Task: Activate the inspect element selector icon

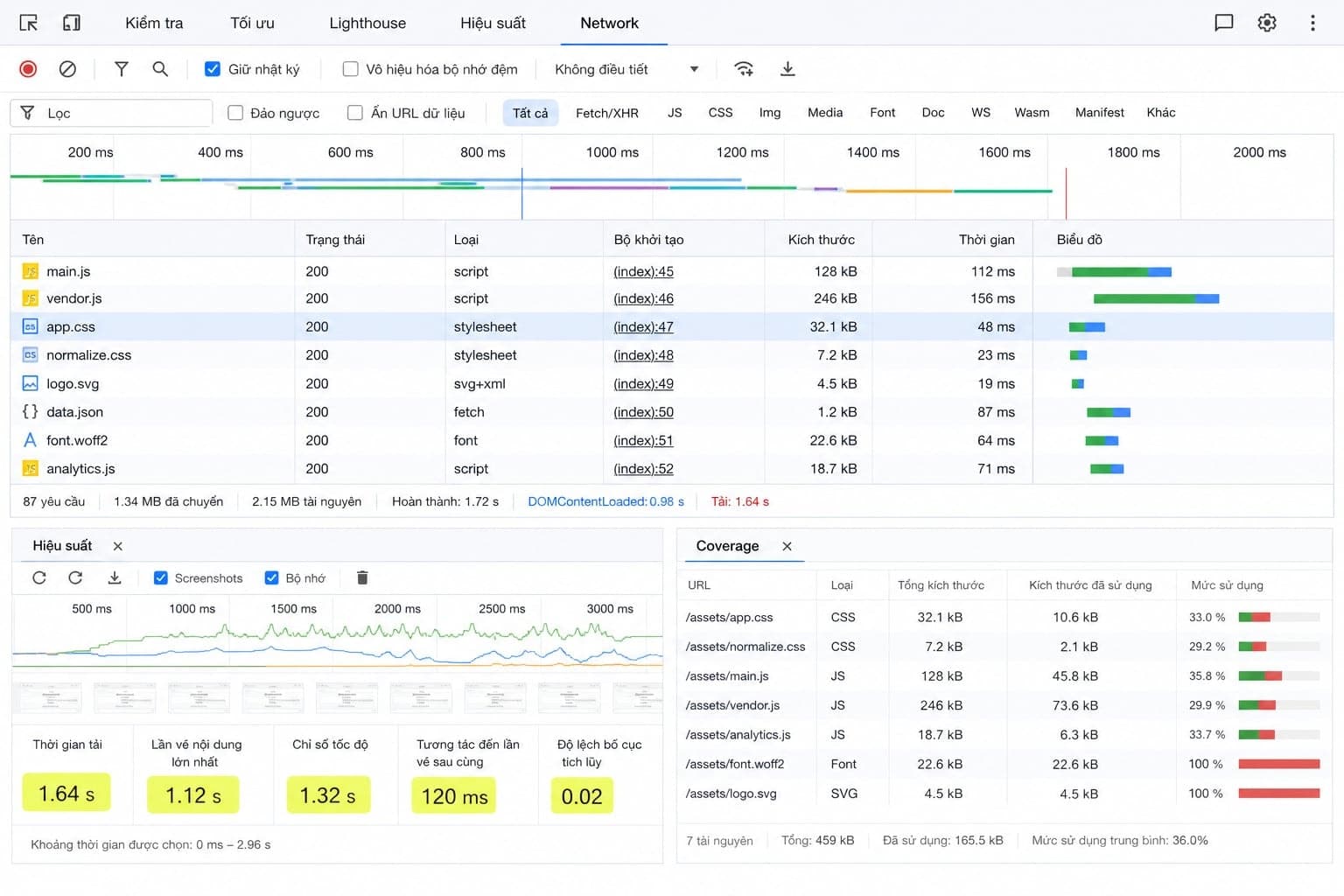Action: 28,23
